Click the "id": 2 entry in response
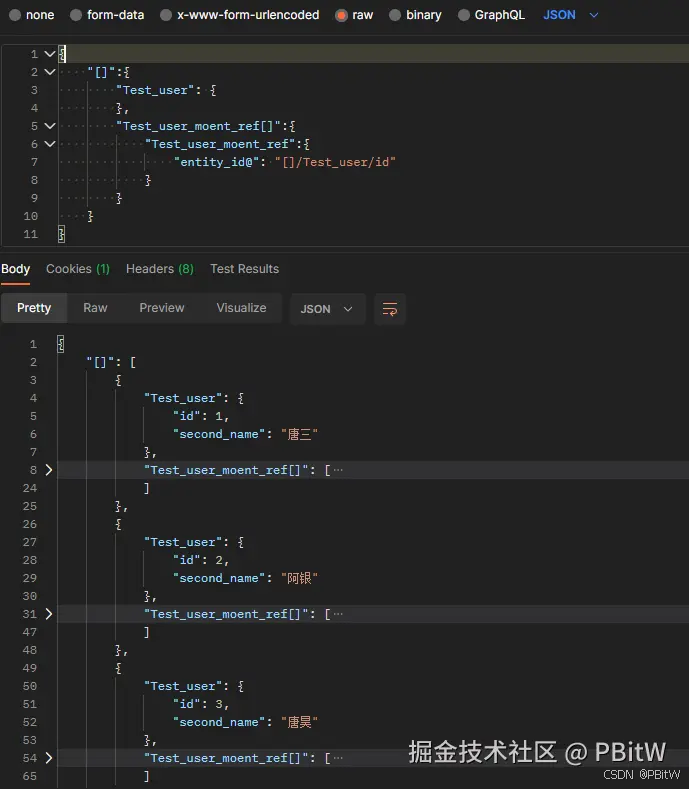Viewport: 689px width, 789px height. [x=201, y=560]
